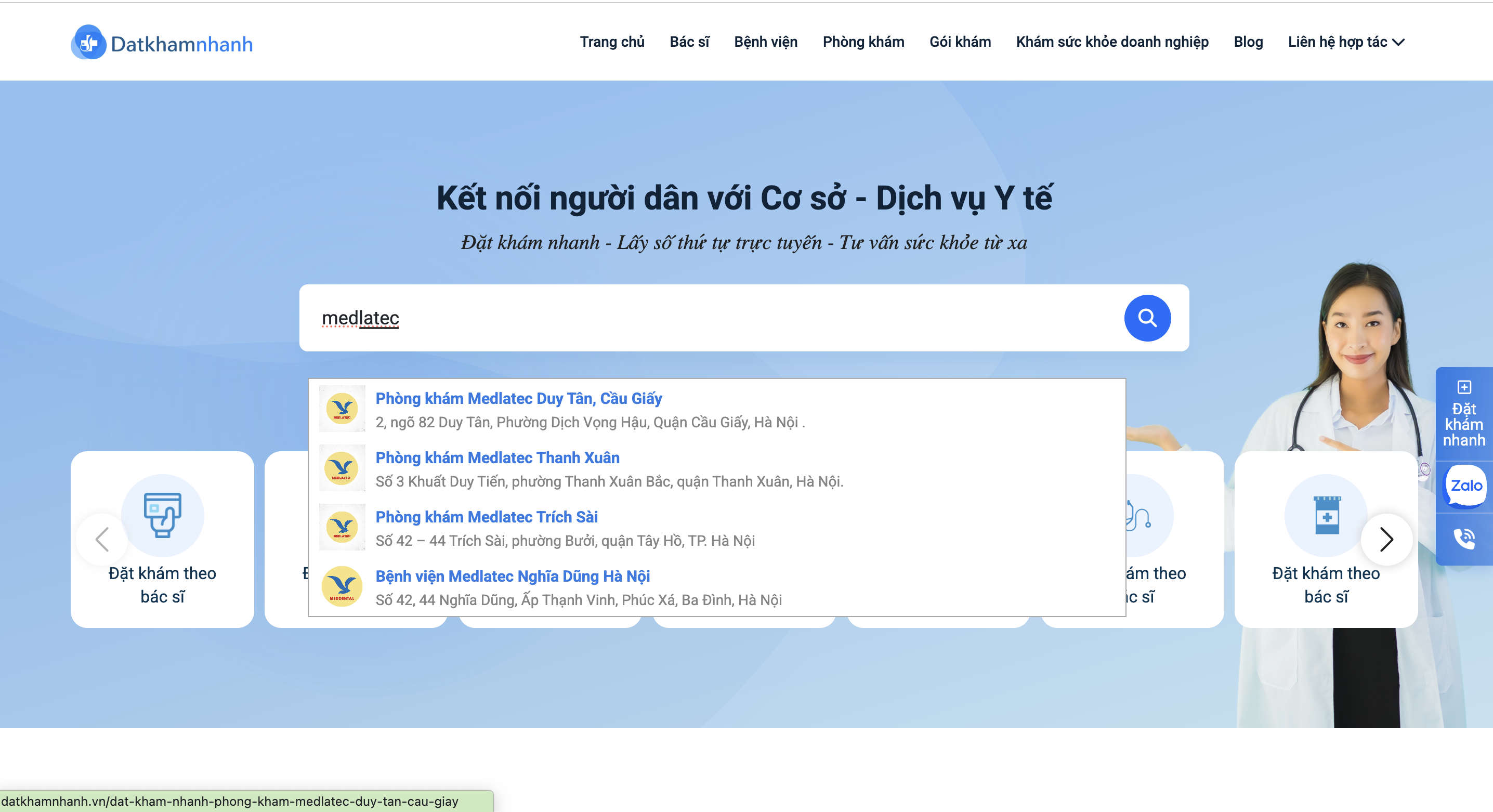Click the phone call icon
Image resolution: width=1493 pixels, height=812 pixels.
coord(1464,539)
